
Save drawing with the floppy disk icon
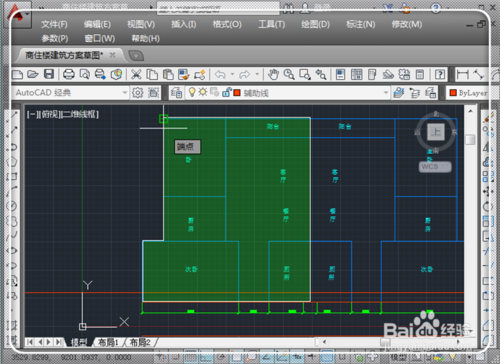tap(49, 74)
